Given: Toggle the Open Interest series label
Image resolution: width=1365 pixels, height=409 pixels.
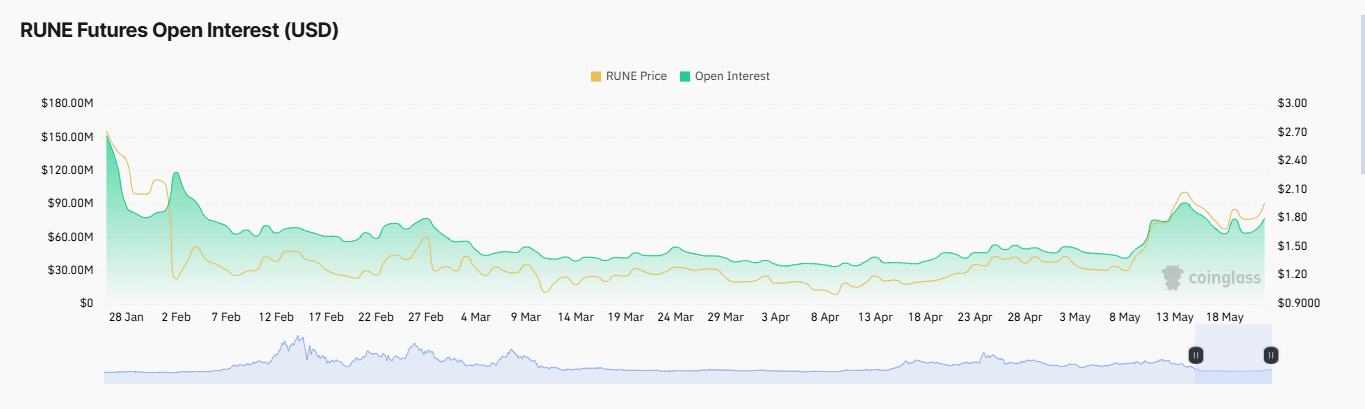Looking at the screenshot, I should tap(732, 76).
